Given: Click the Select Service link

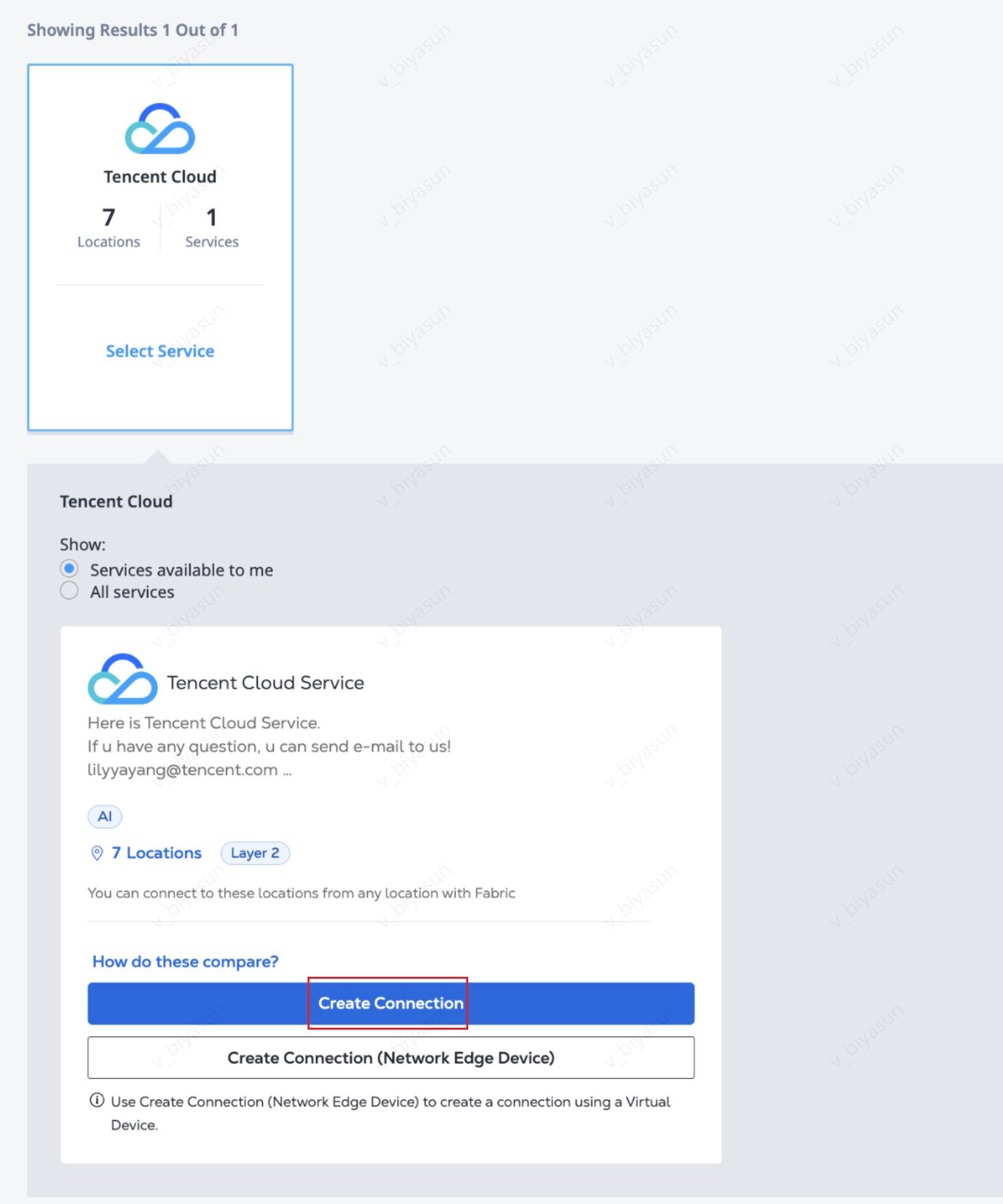Looking at the screenshot, I should point(160,351).
